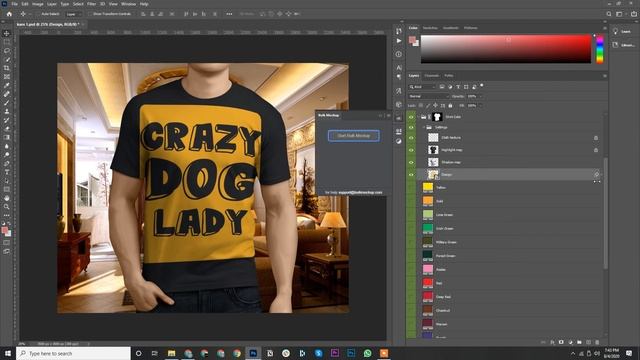
Task: Select the Eraser tool
Action: [7, 129]
